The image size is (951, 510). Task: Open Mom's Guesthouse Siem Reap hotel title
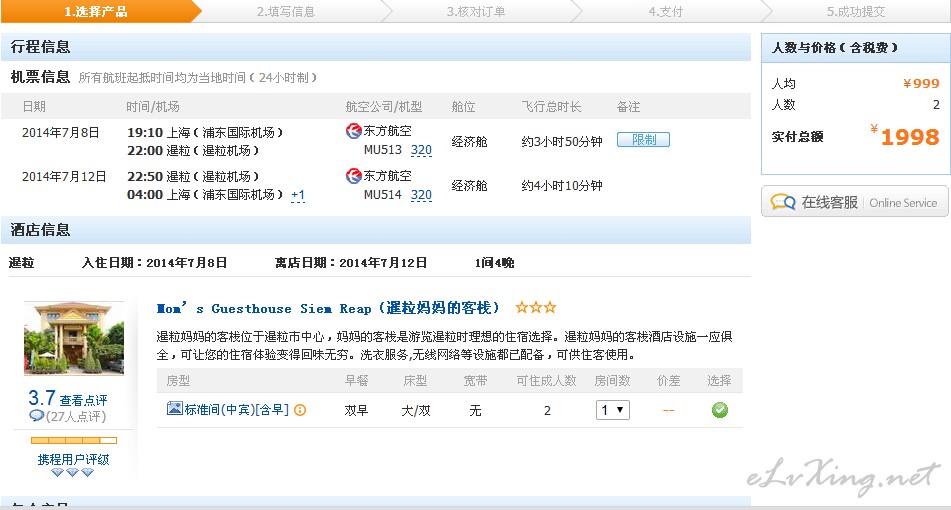tap(328, 309)
